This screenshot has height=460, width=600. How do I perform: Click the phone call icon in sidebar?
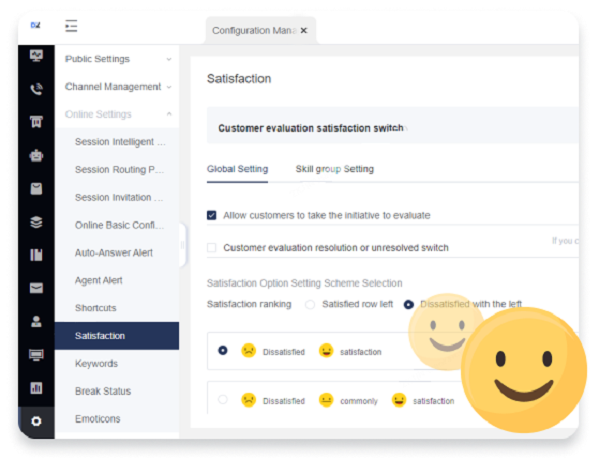coord(37,88)
